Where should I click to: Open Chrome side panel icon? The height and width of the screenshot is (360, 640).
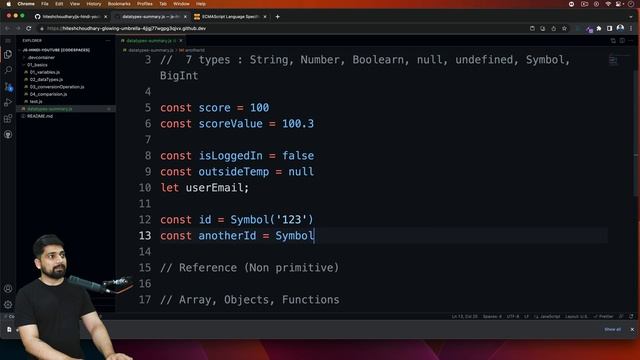point(609,28)
